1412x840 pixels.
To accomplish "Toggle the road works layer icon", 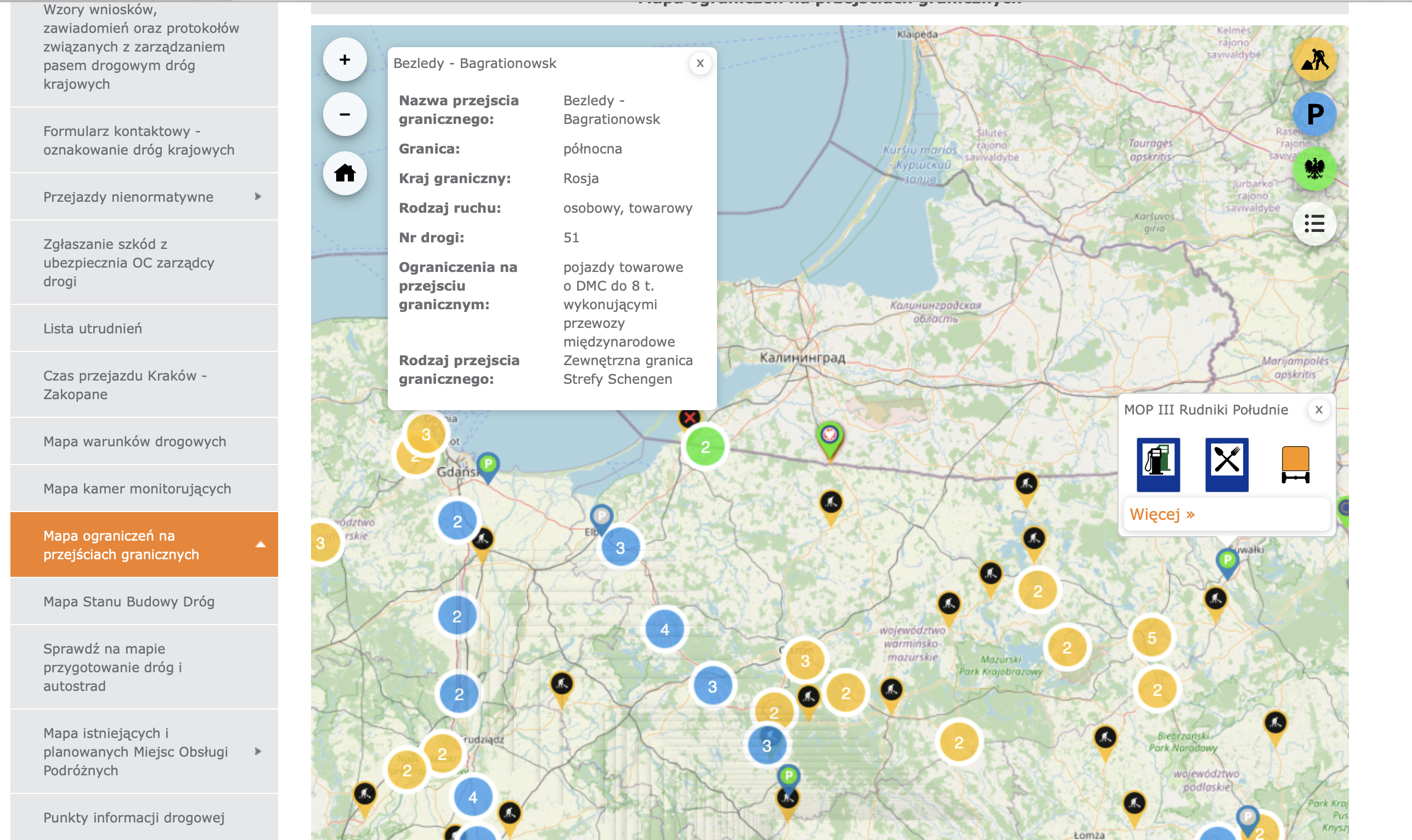I will click(1314, 60).
